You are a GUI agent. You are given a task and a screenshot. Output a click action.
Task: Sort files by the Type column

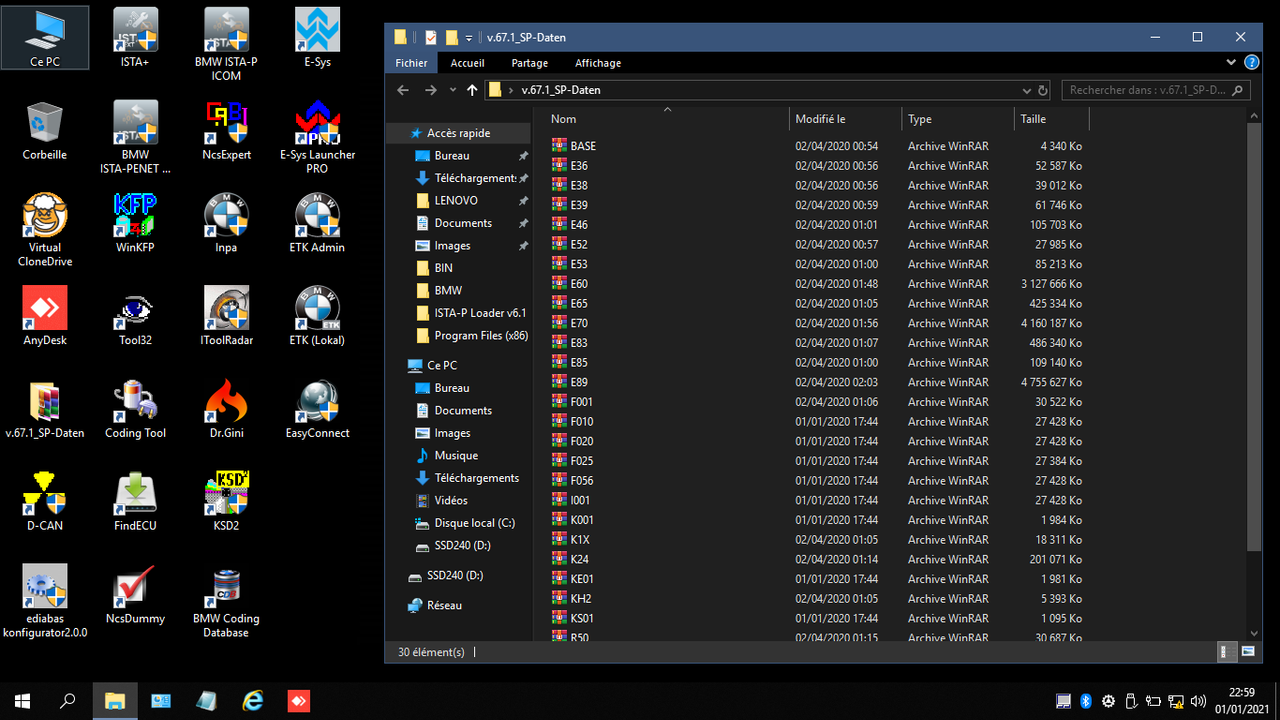(958, 119)
